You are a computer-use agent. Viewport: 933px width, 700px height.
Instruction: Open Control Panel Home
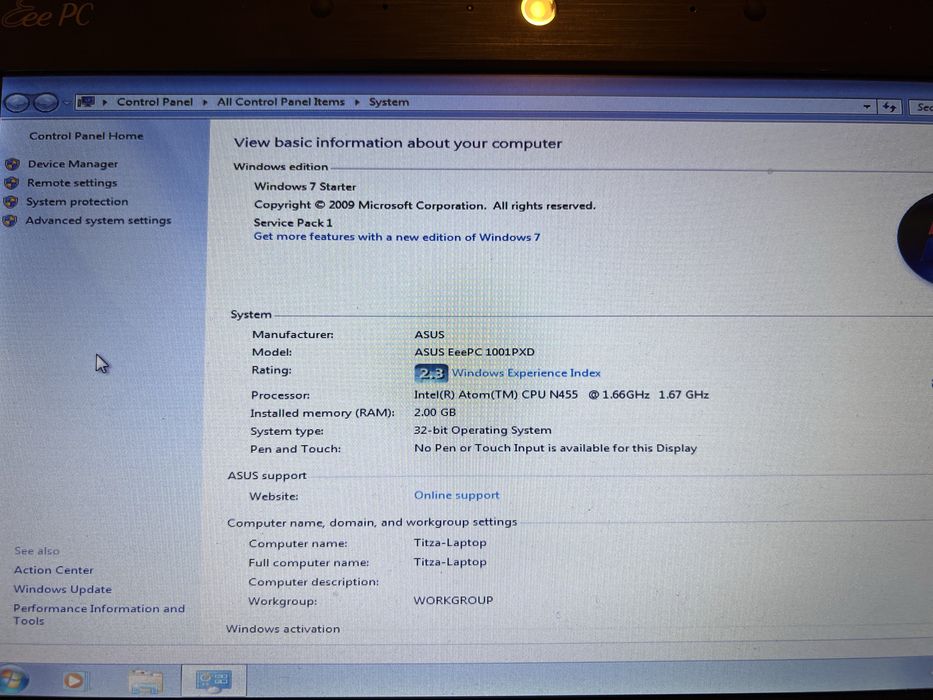86,136
